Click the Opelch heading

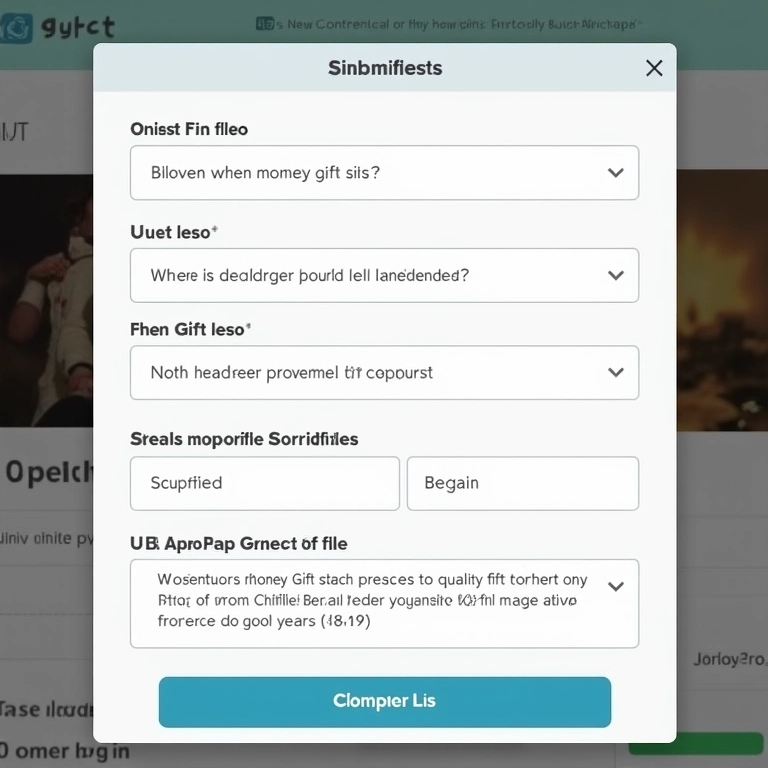point(48,471)
